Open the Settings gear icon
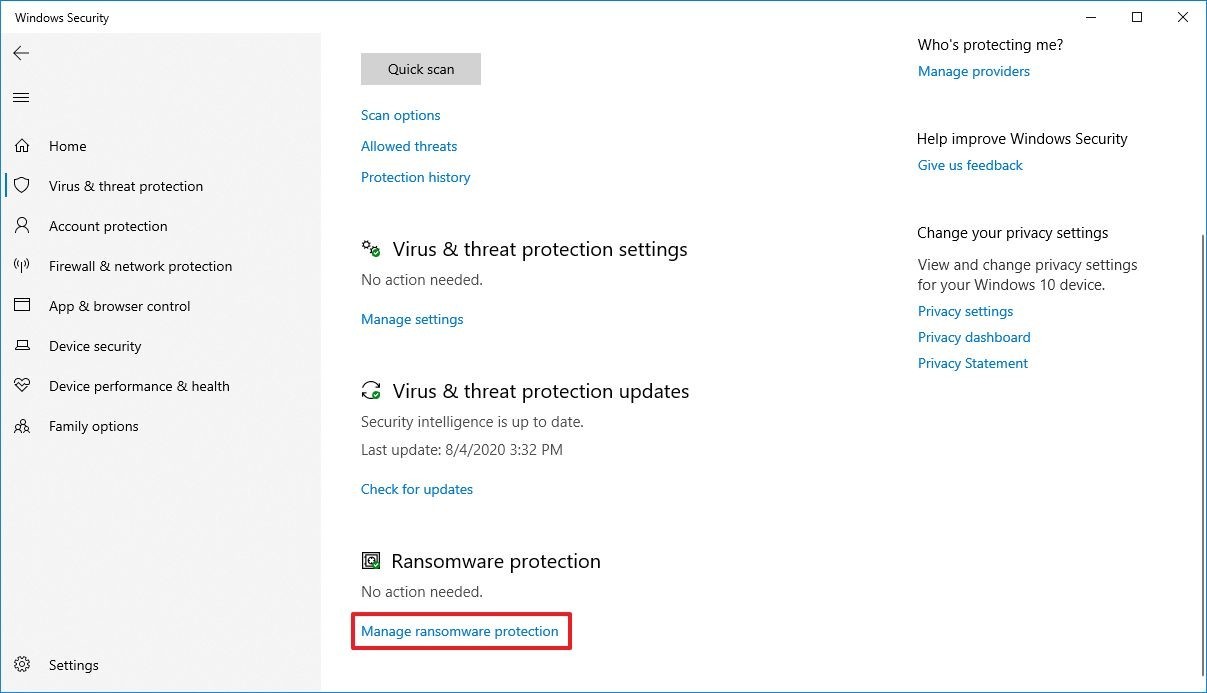This screenshot has height=693, width=1207. coord(23,665)
